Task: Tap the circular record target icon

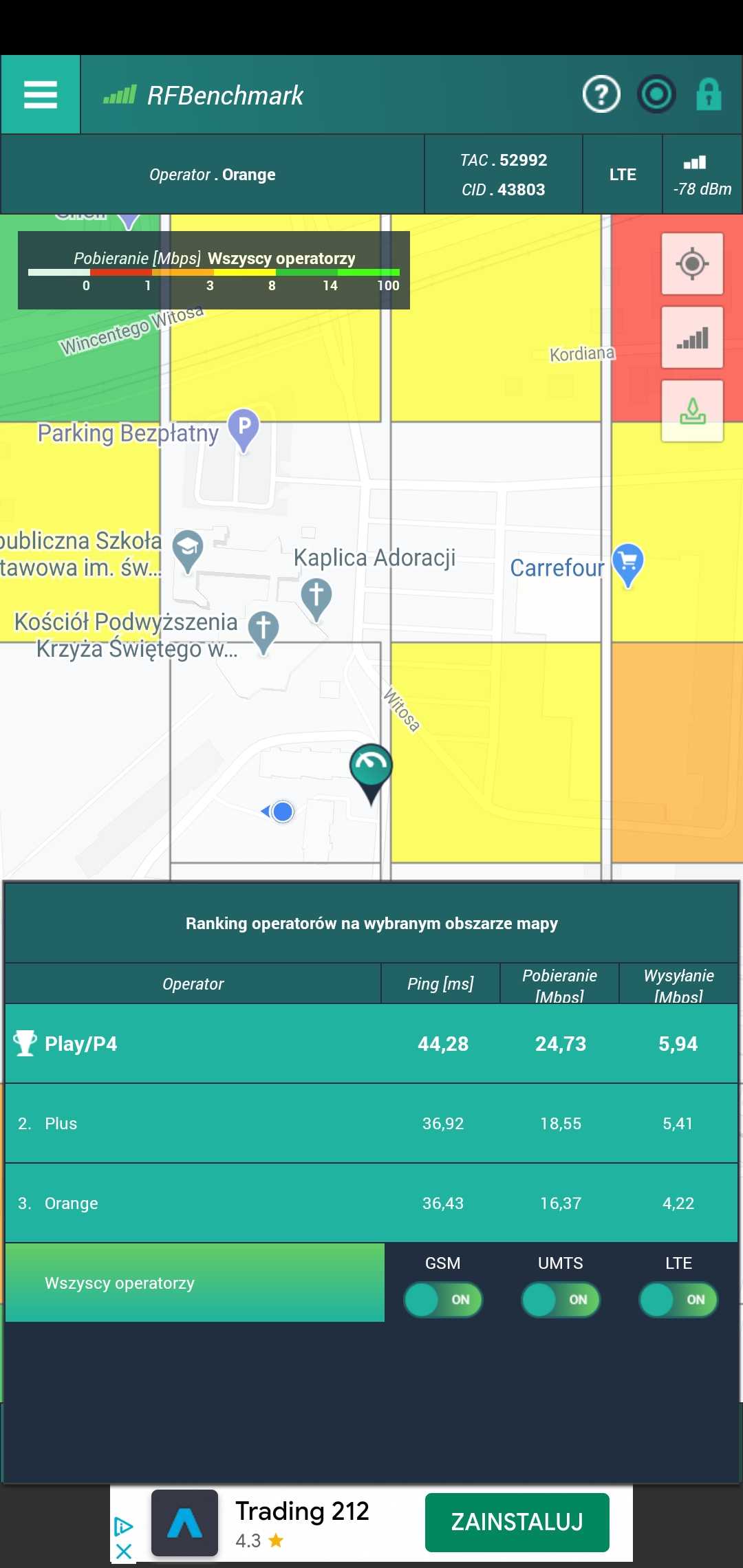Action: point(656,94)
